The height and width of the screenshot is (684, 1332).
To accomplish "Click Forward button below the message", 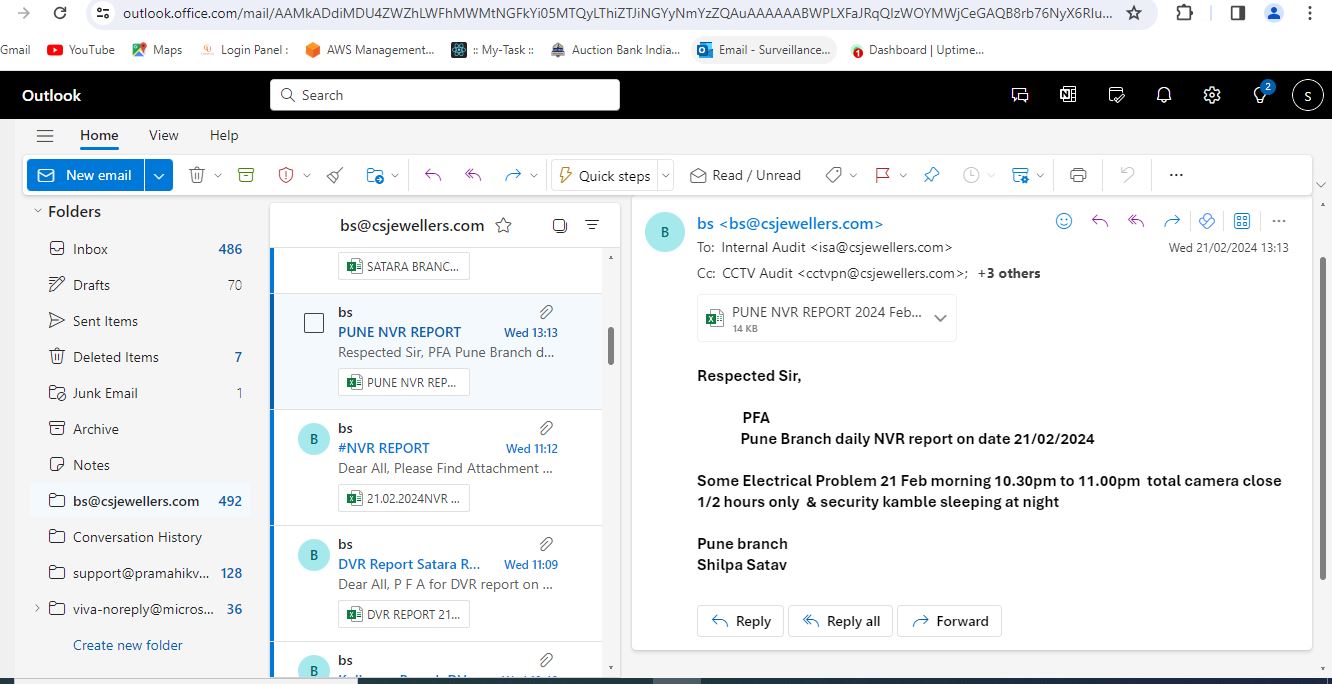I will tap(949, 621).
